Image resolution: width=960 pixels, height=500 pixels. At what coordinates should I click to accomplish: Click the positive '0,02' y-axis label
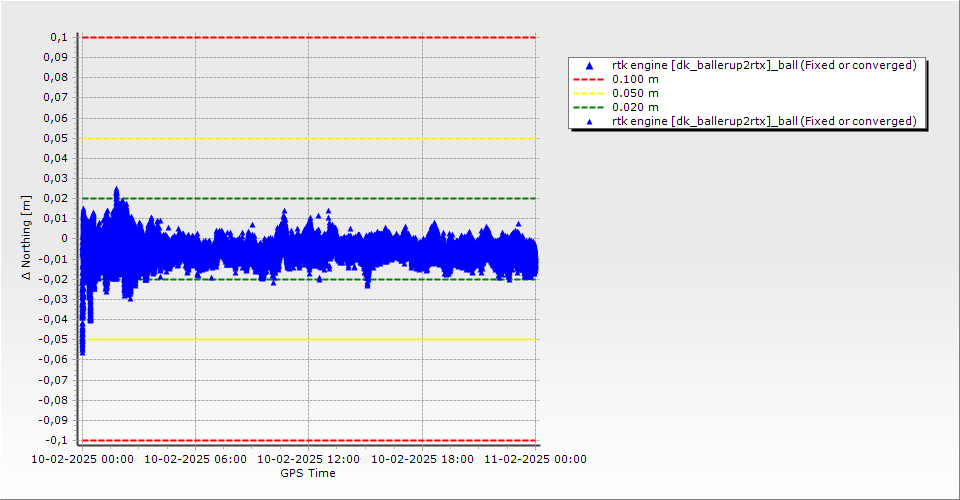(x=56, y=198)
